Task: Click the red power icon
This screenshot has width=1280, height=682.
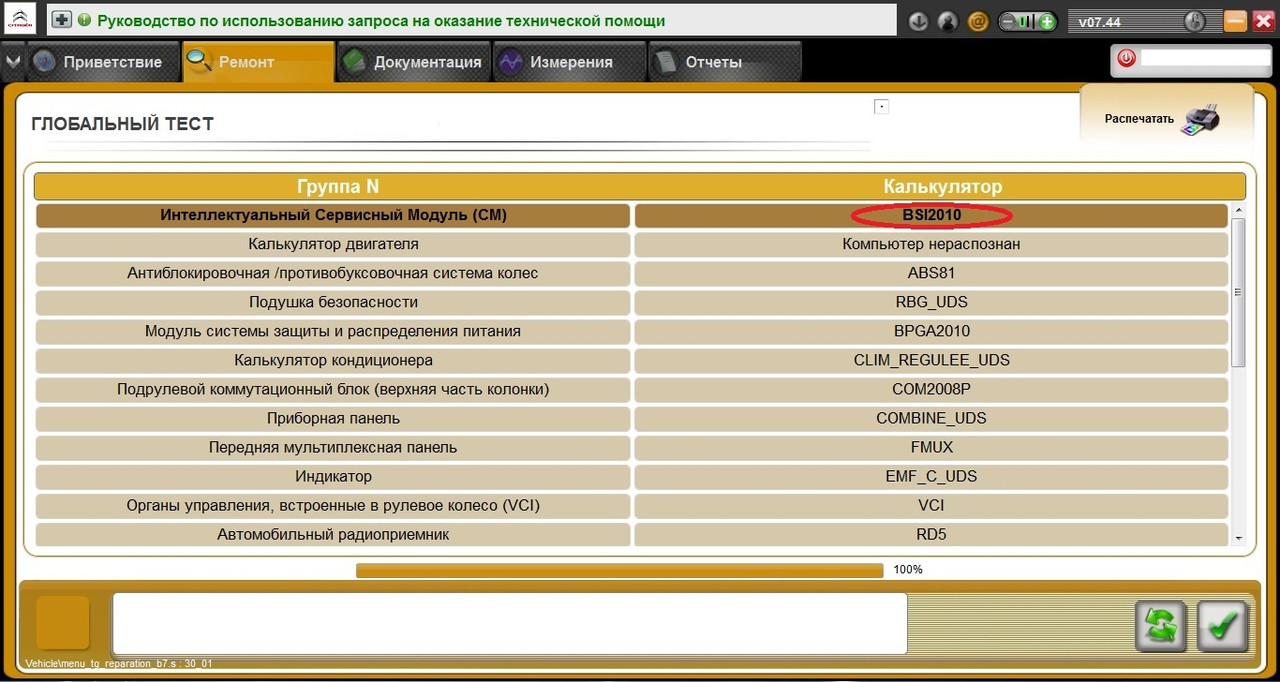Action: [x=1127, y=58]
